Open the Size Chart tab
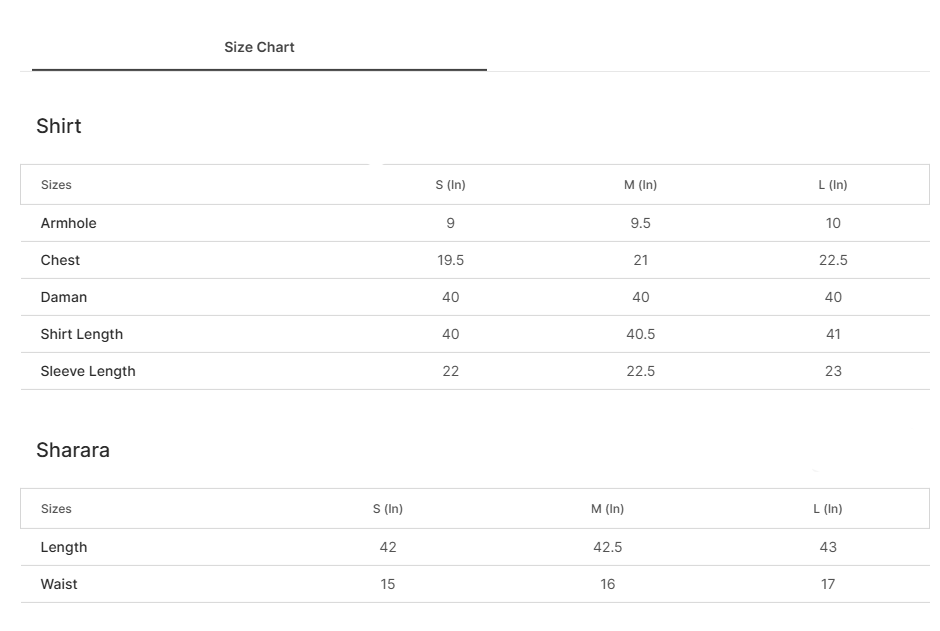This screenshot has width=940, height=631. click(x=259, y=47)
